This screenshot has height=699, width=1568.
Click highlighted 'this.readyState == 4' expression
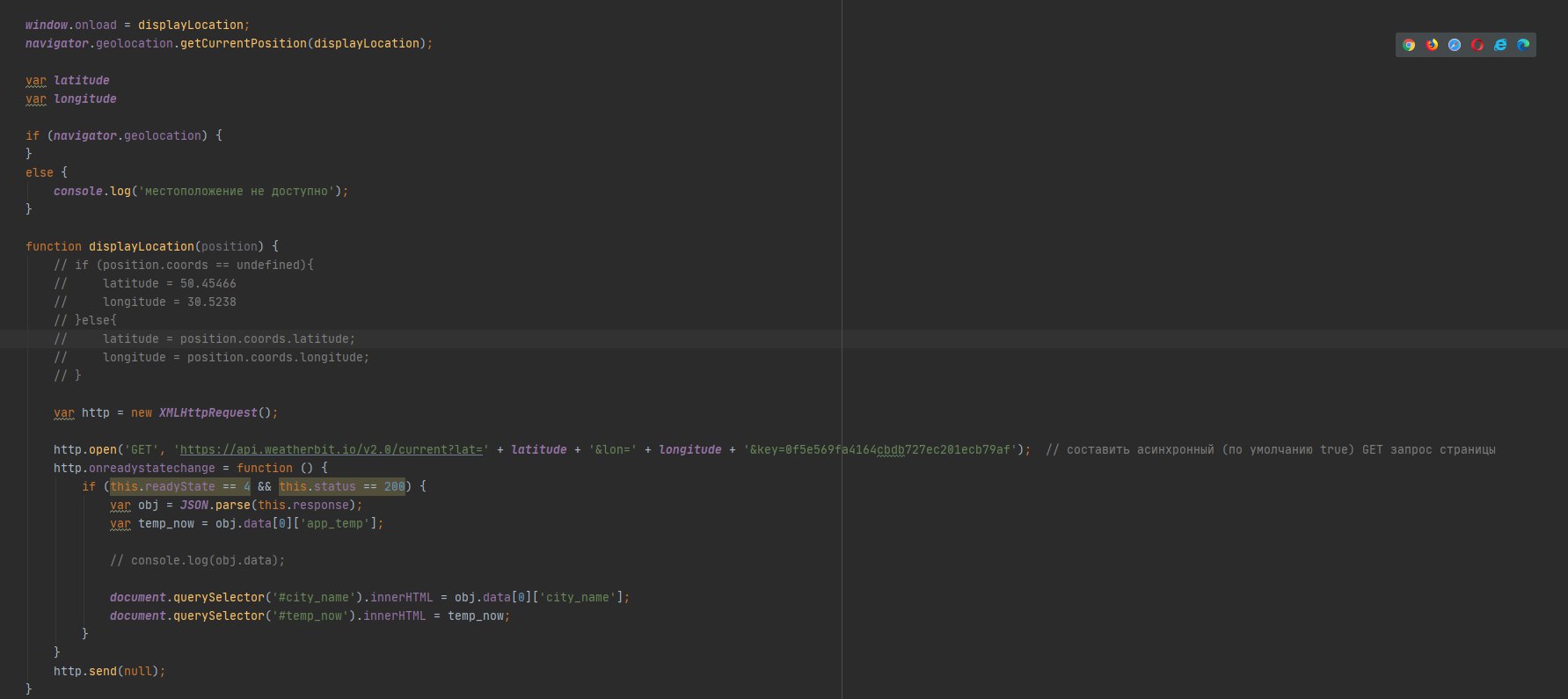tap(180, 486)
